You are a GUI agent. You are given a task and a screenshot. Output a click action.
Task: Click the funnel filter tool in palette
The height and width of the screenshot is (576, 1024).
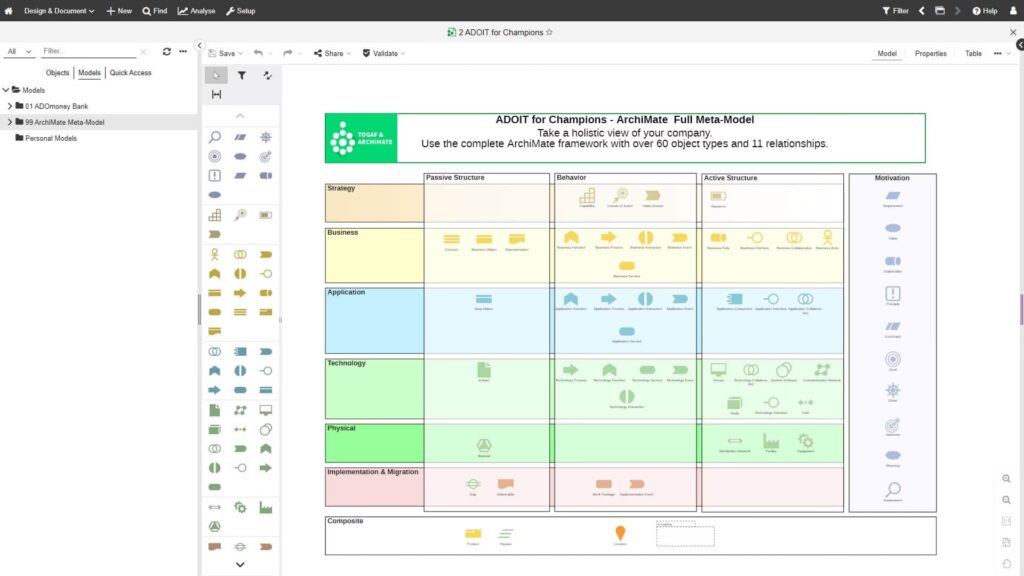[241, 75]
